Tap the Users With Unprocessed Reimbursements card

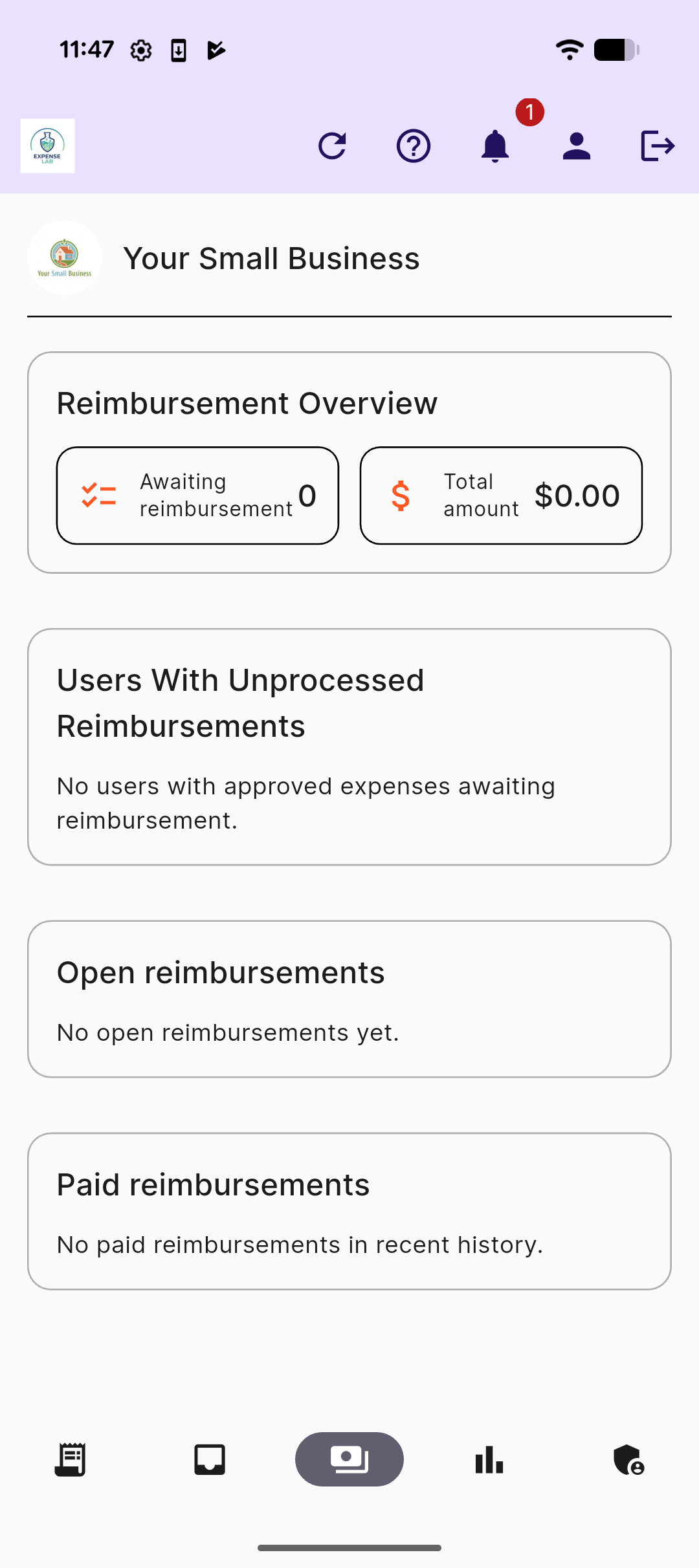pos(349,746)
